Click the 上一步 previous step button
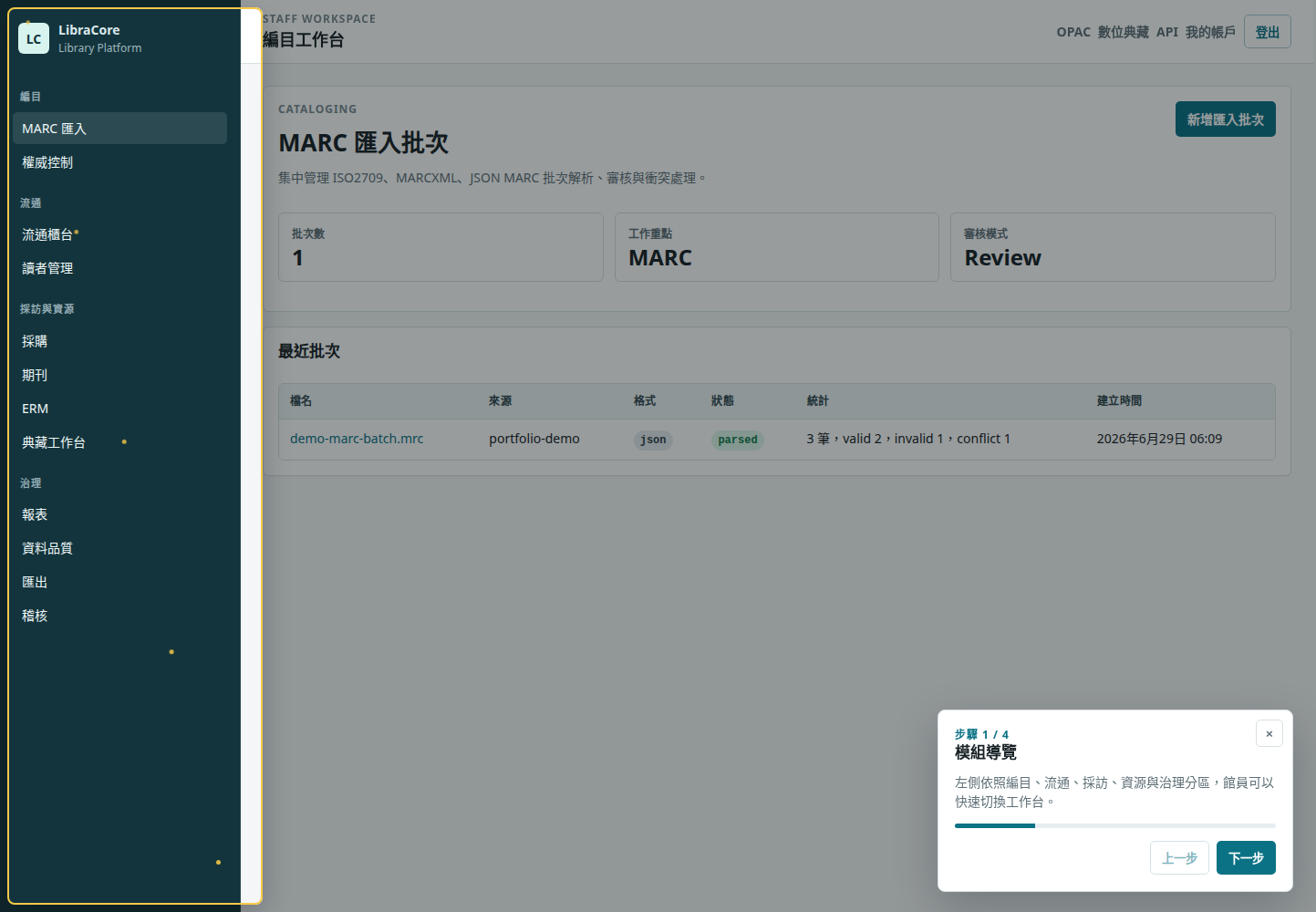The height and width of the screenshot is (912, 1316). point(1179,858)
